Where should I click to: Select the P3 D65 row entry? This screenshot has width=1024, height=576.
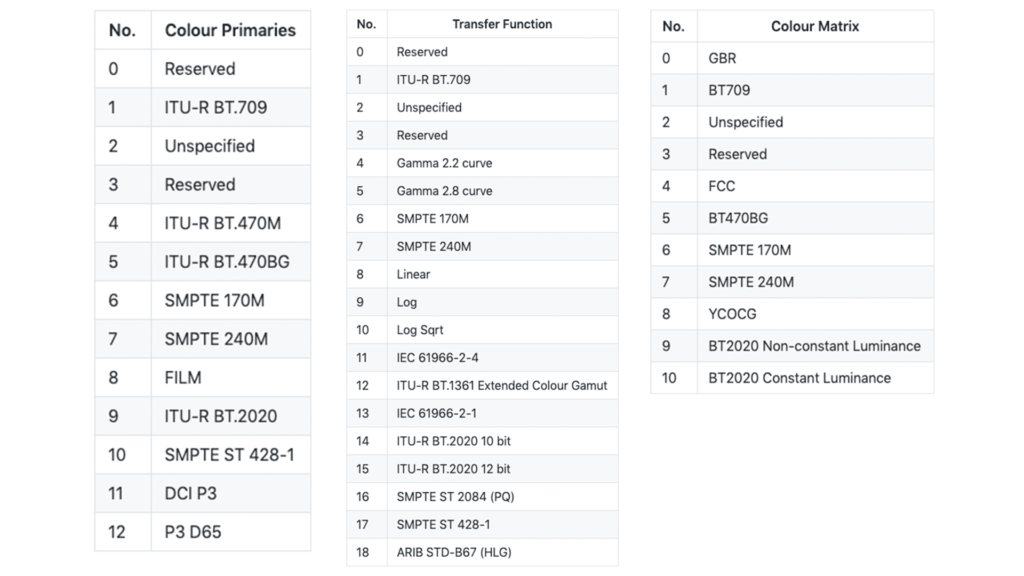(193, 532)
